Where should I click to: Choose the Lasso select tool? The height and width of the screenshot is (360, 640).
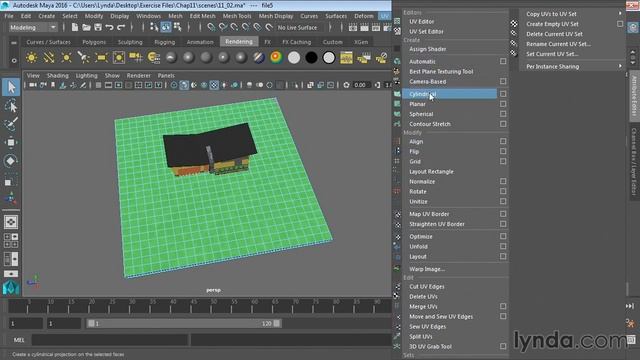pyautogui.click(x=11, y=106)
